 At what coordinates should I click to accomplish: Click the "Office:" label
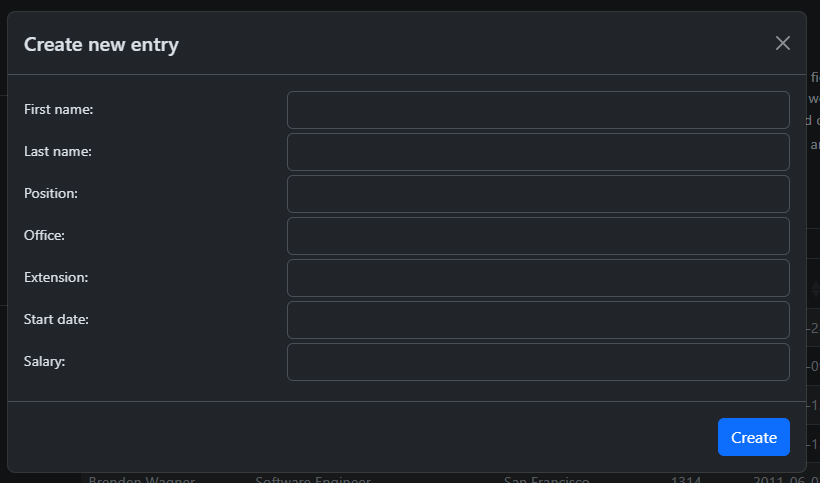coord(45,235)
